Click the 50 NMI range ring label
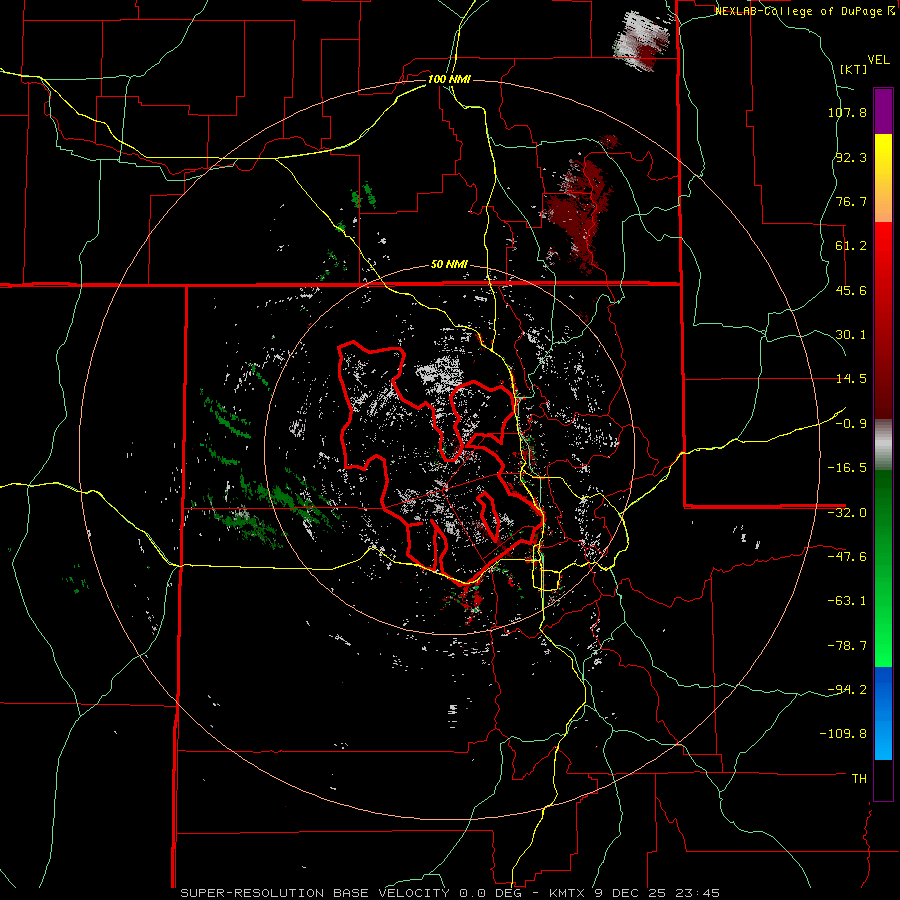This screenshot has width=900, height=900. pos(449,264)
